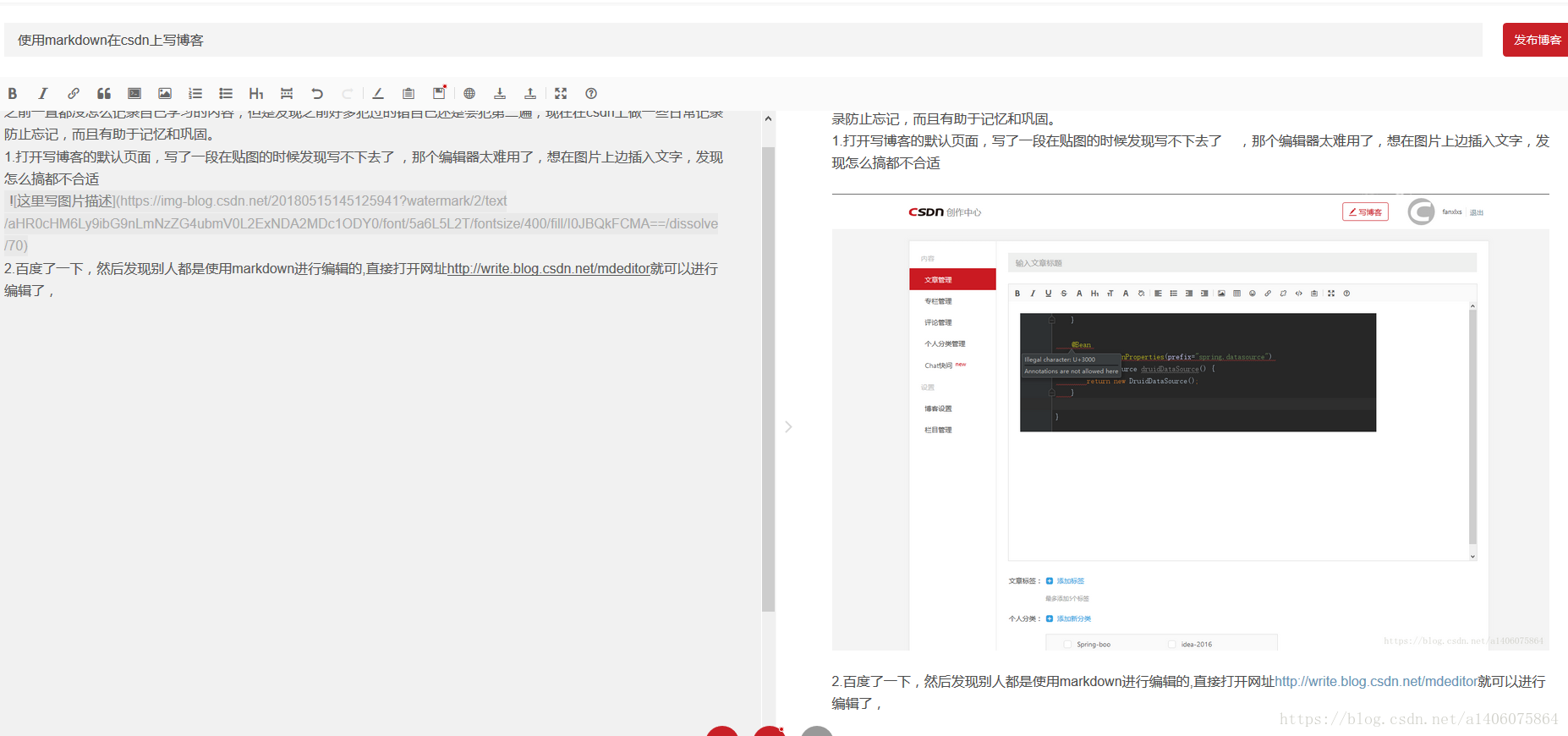
Task: Create a numbered list
Action: pos(195,94)
